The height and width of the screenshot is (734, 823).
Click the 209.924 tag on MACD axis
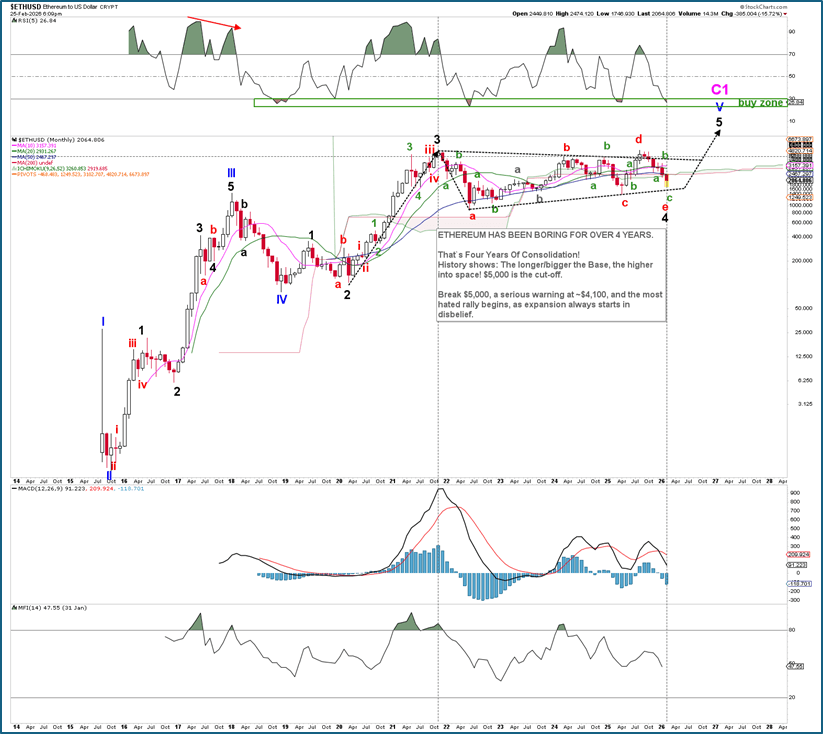(x=798, y=554)
